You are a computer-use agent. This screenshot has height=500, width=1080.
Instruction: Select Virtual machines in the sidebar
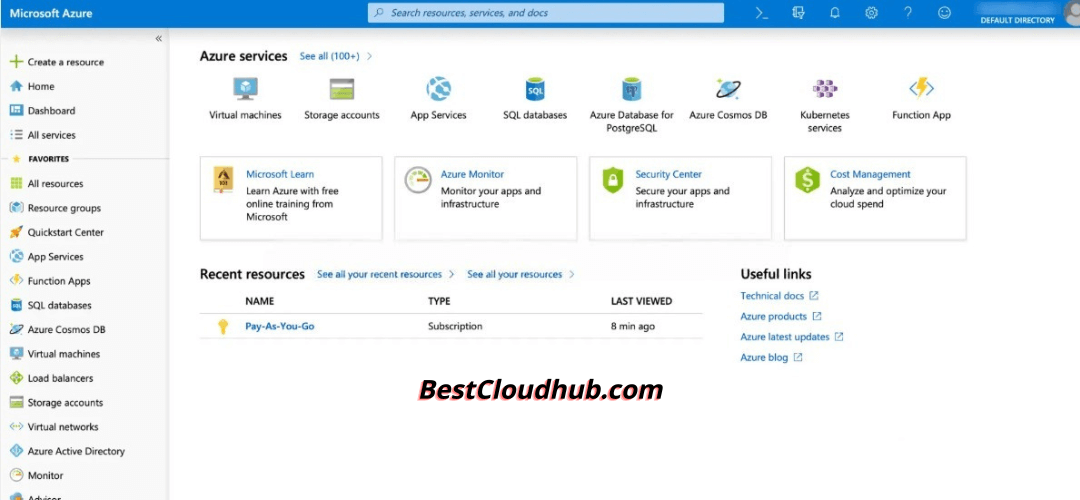(63, 354)
